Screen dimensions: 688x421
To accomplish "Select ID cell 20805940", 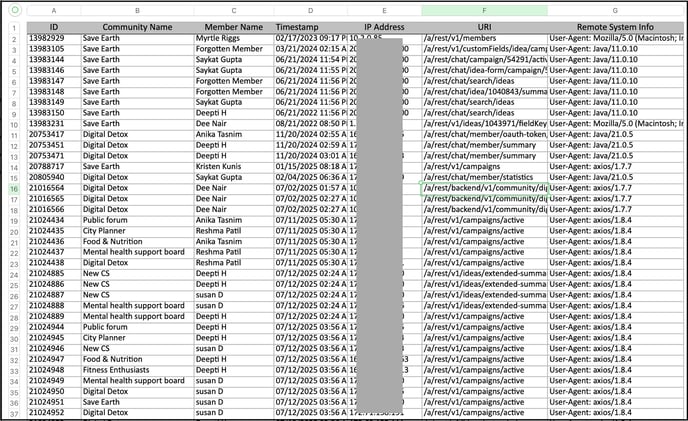I will click(54, 177).
